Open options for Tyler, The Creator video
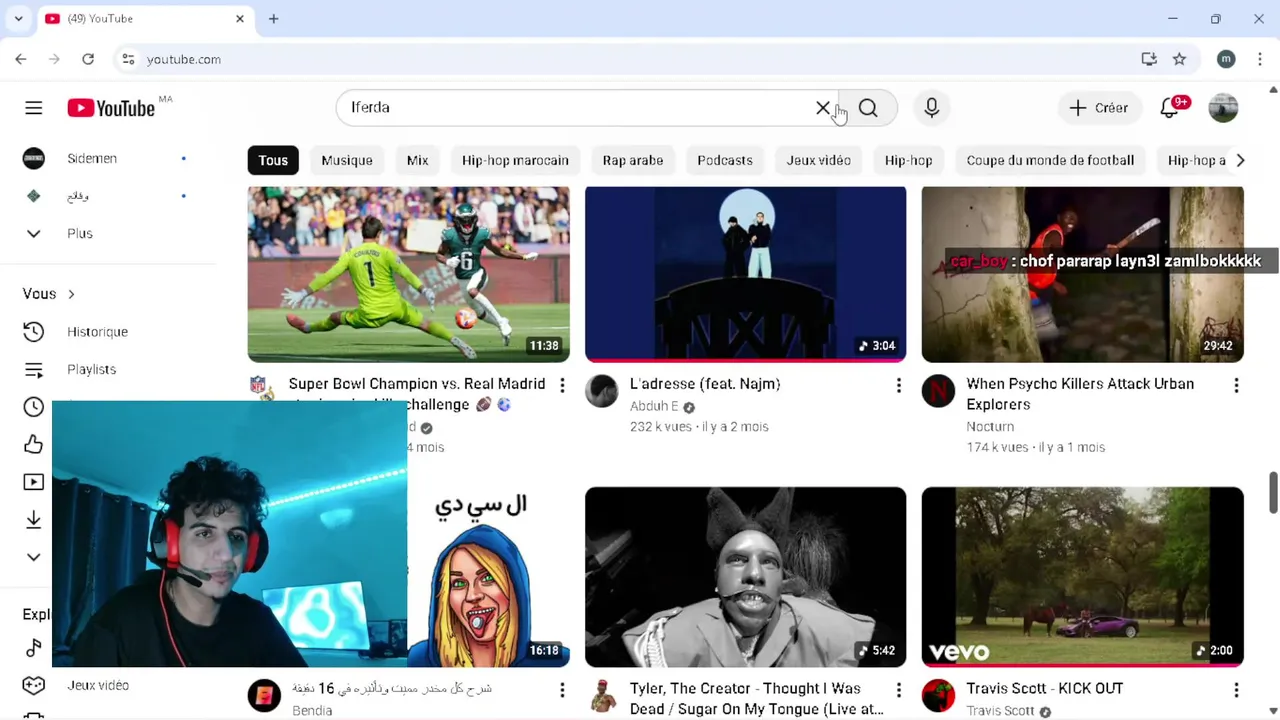The height and width of the screenshot is (720, 1280). tap(899, 690)
